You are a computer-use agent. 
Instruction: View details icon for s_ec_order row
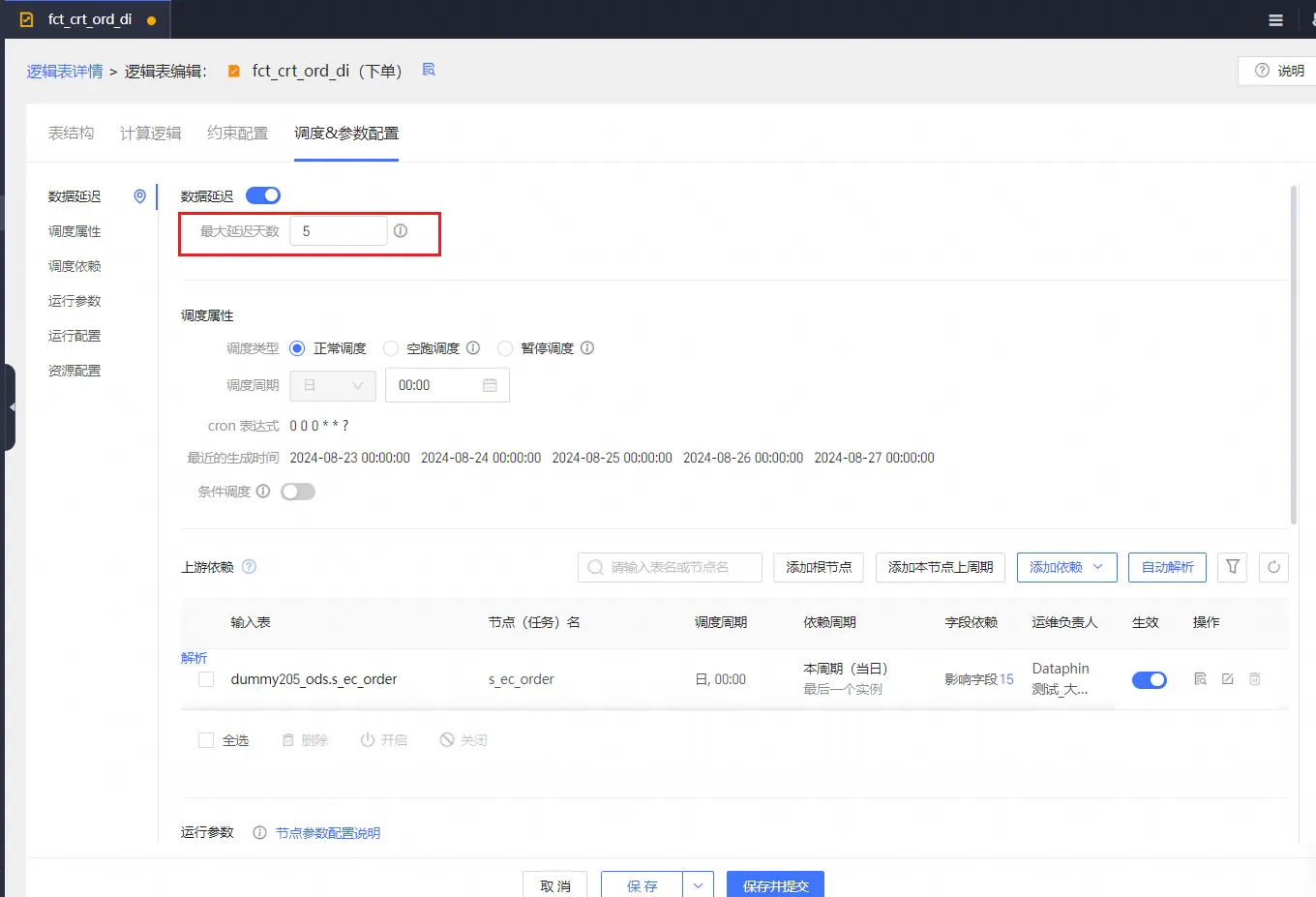click(1200, 679)
